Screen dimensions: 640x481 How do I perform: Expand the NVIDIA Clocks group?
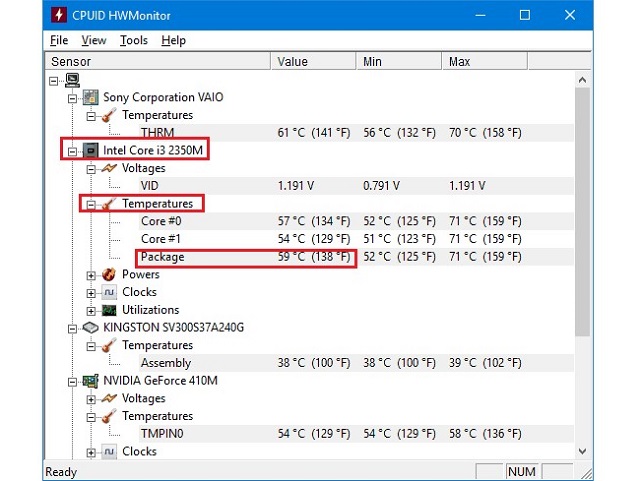91,452
